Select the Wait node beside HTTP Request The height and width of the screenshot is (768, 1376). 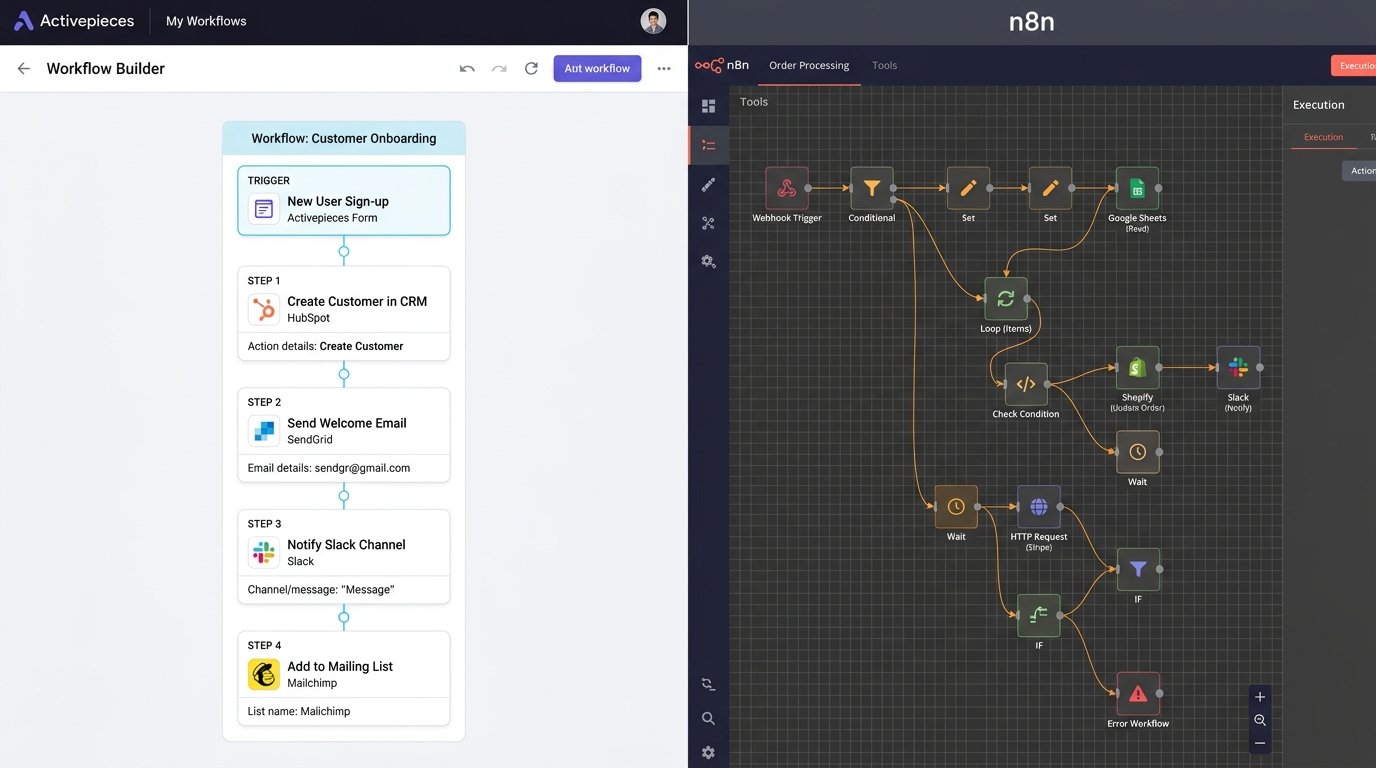coord(956,507)
